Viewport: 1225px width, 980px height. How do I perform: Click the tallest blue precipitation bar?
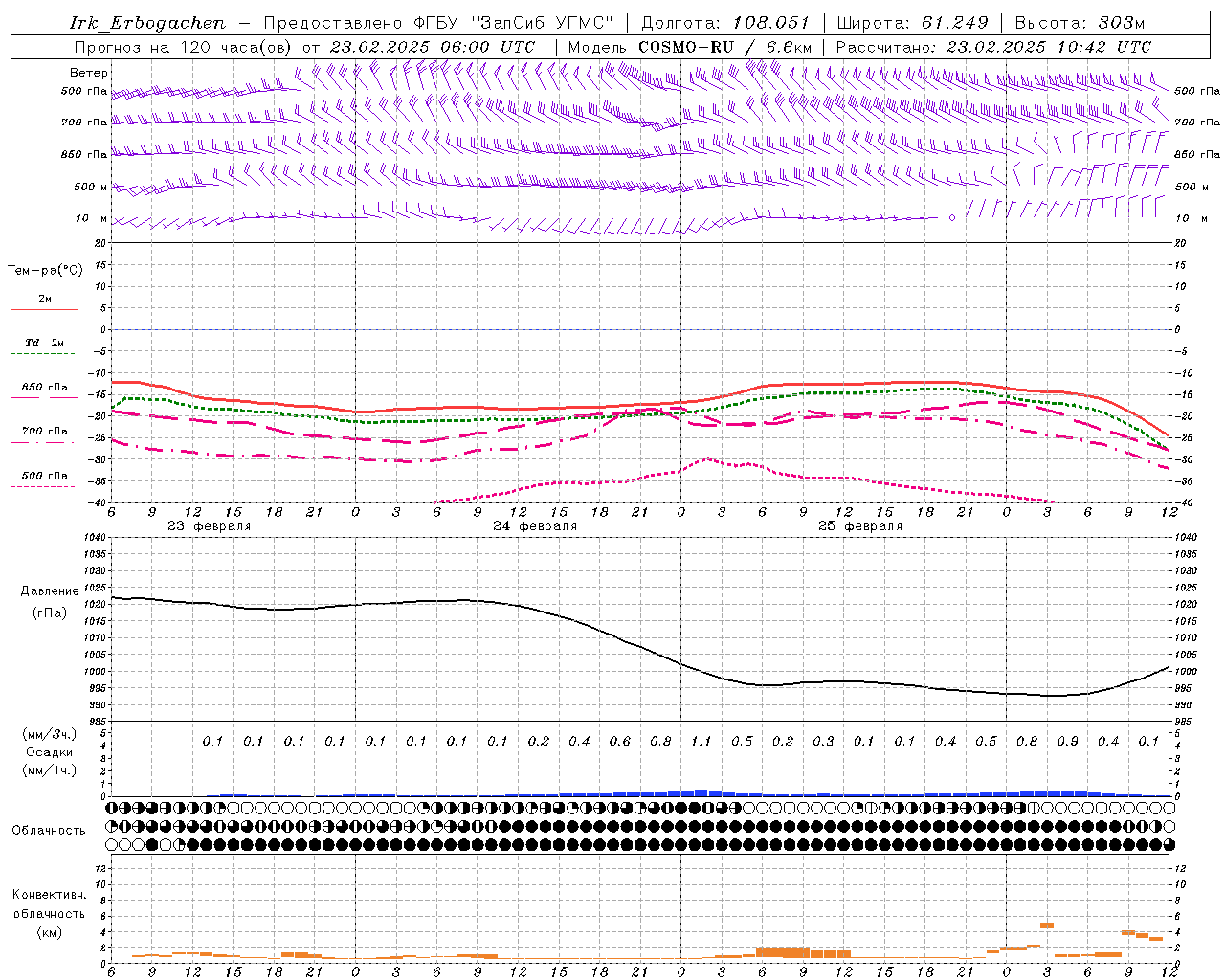coord(702,792)
